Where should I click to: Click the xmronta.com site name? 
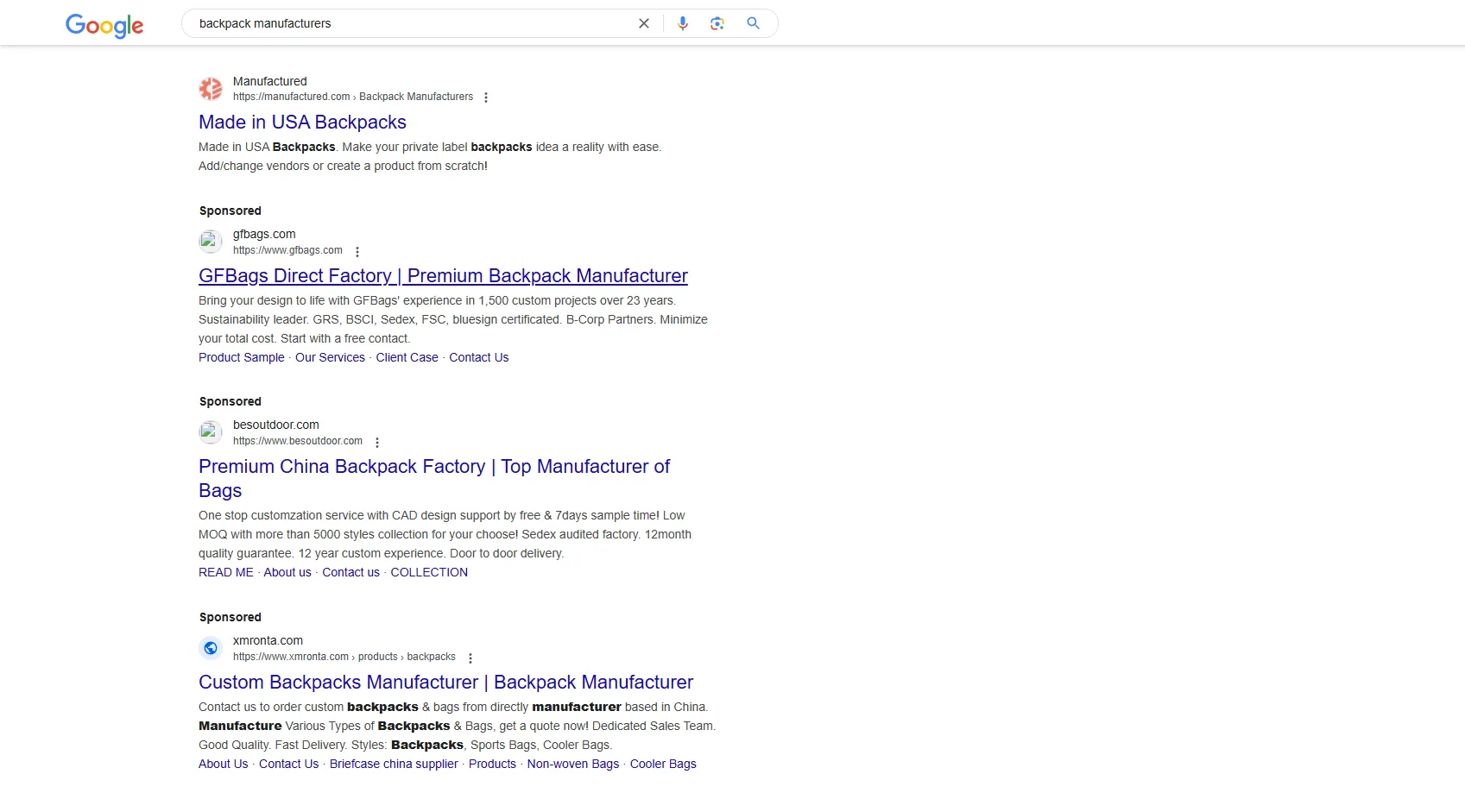click(x=268, y=640)
